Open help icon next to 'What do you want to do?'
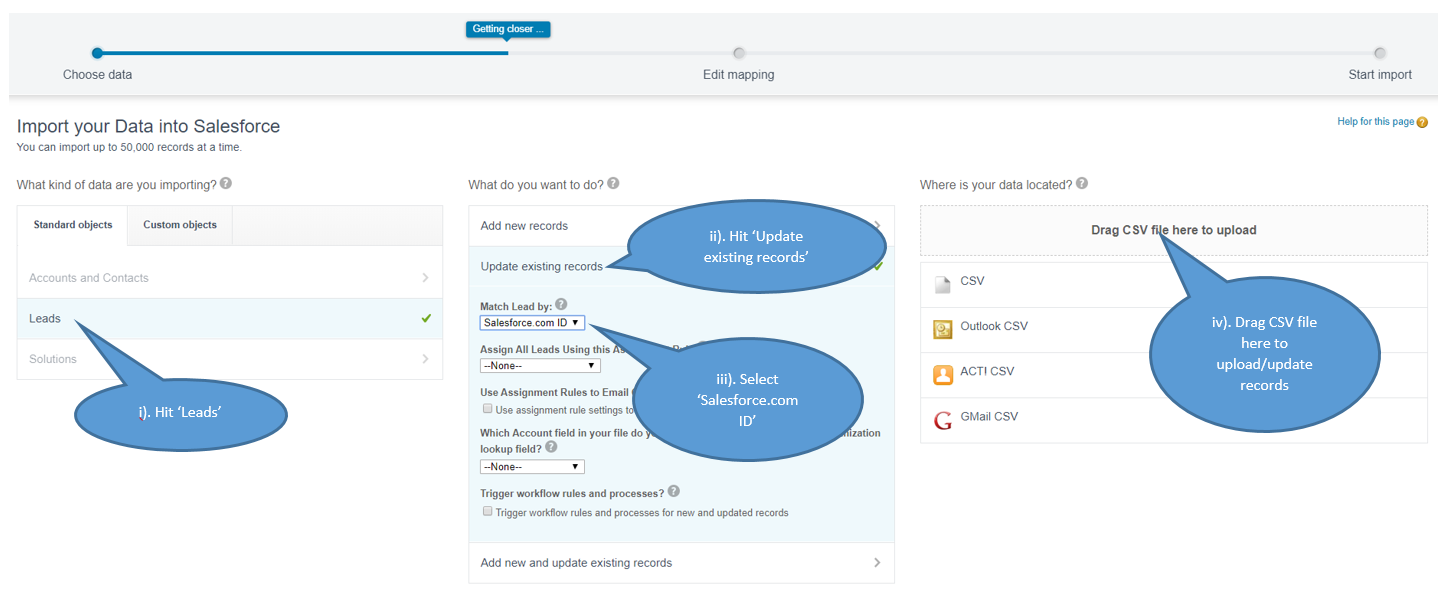The image size is (1444, 589). click(x=613, y=183)
